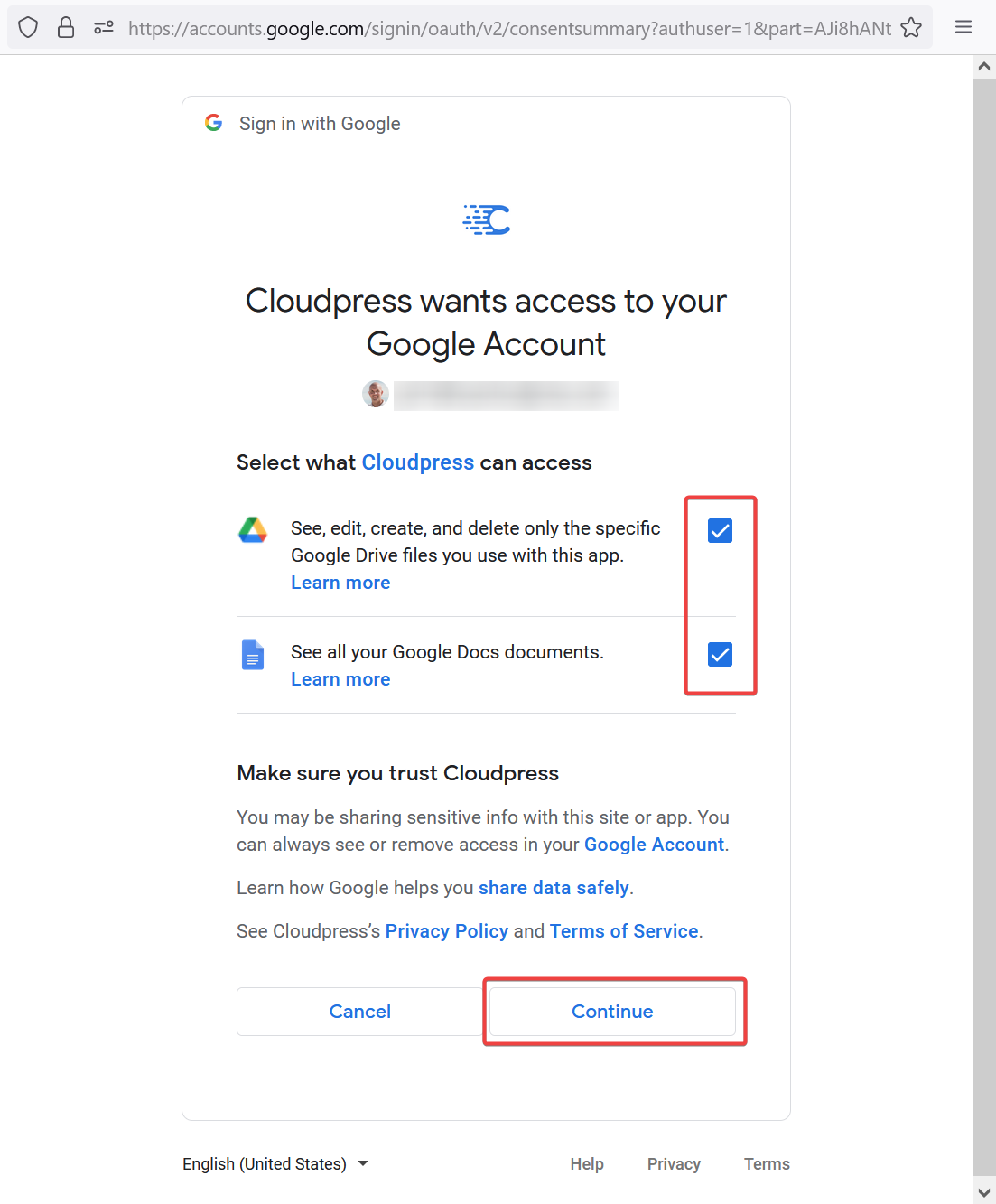The image size is (996, 1204).
Task: Uncheck the Google Docs documents permission checkbox
Action: 720,654
